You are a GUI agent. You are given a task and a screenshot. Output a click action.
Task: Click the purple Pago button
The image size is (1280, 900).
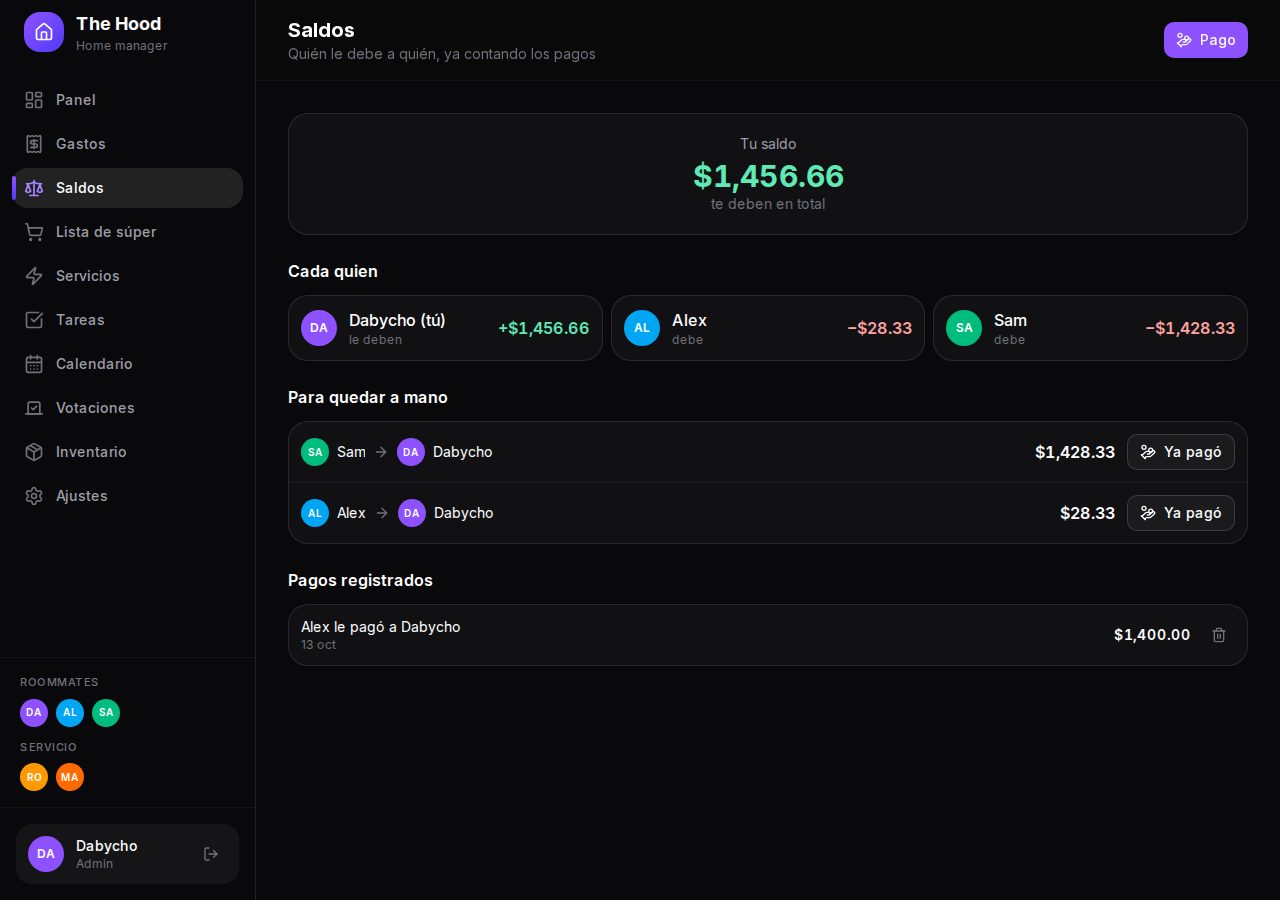[x=1206, y=40]
